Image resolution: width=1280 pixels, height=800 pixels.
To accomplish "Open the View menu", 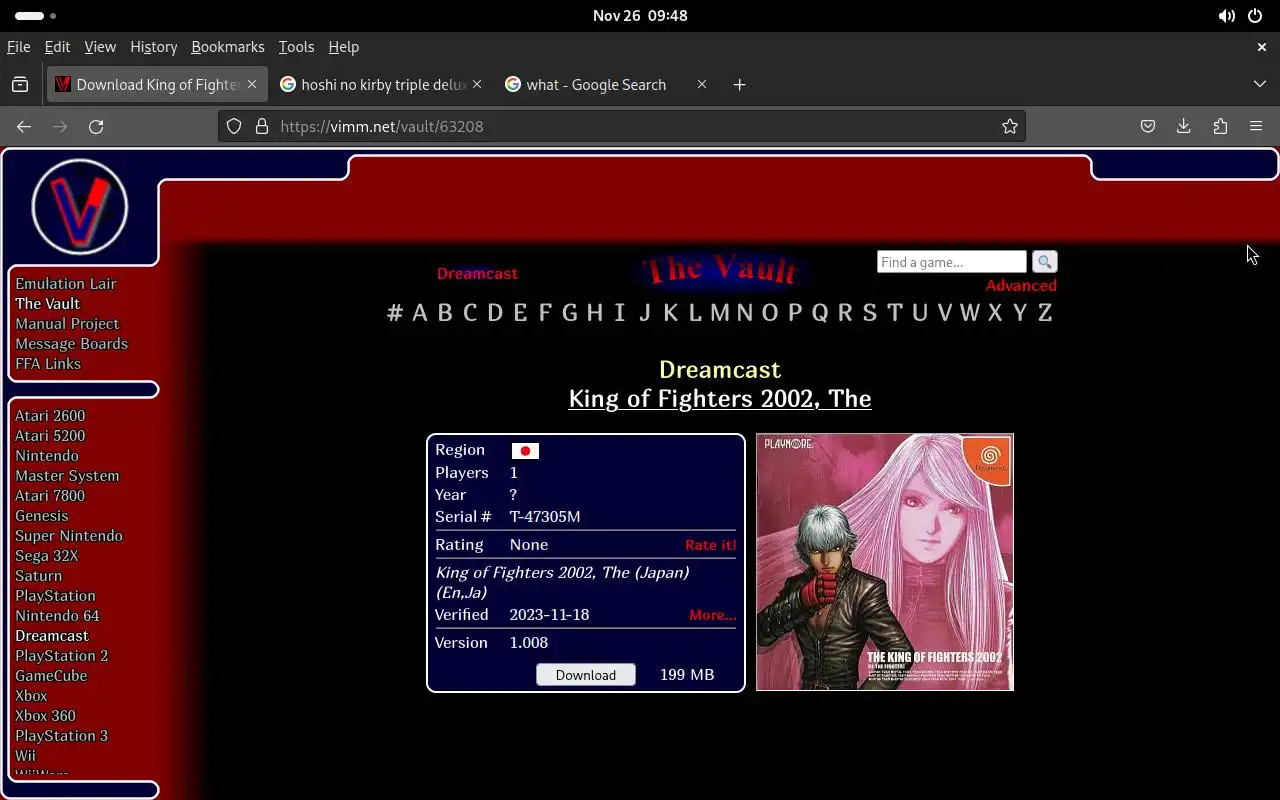I will [x=100, y=47].
